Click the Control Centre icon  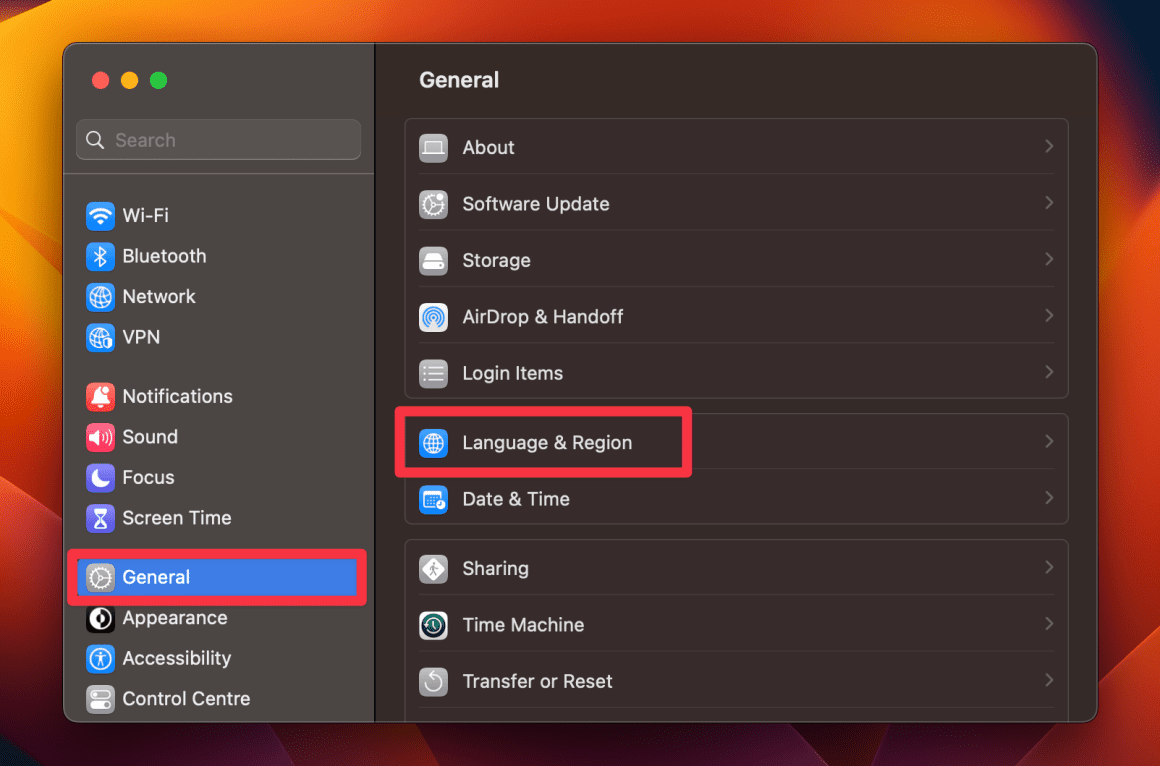click(x=100, y=698)
